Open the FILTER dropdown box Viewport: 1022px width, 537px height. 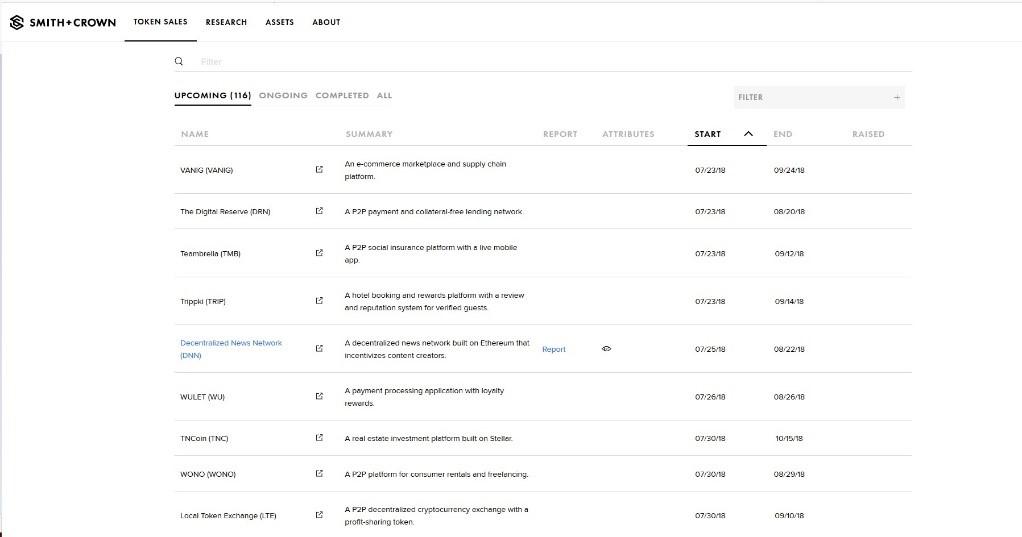click(x=819, y=97)
